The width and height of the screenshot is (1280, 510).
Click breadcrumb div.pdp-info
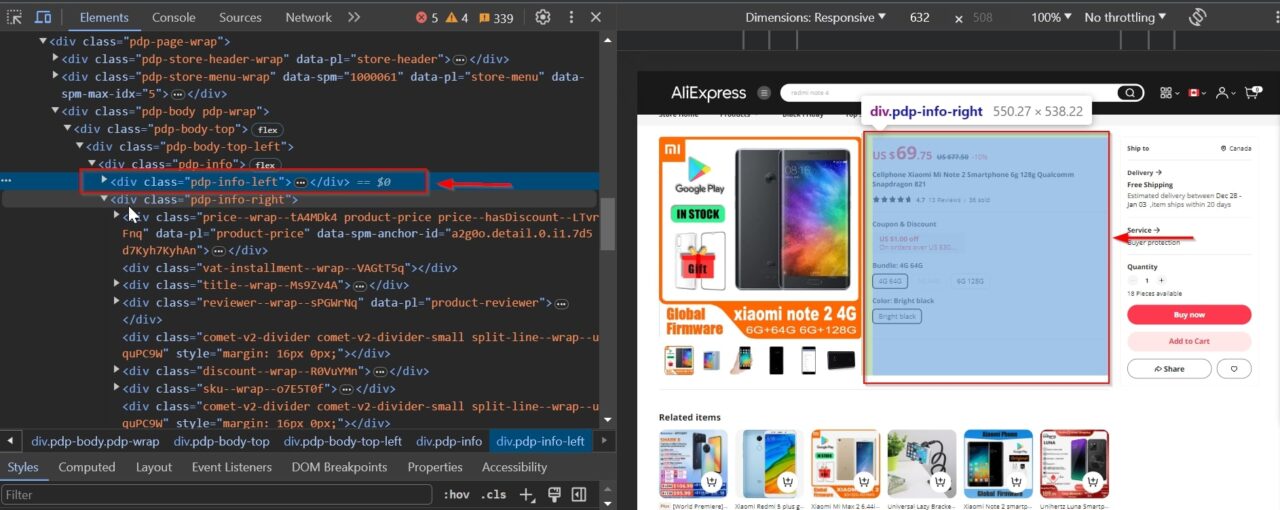click(449, 441)
